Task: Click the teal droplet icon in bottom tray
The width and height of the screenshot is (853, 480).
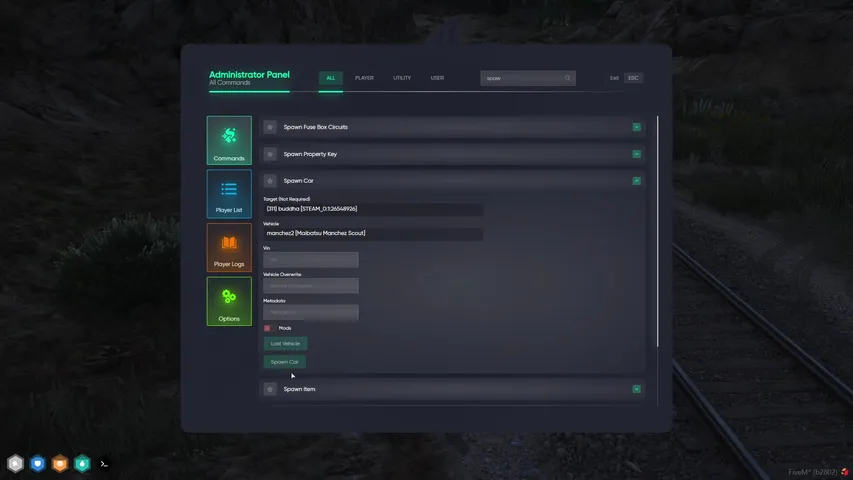Action: [82, 464]
